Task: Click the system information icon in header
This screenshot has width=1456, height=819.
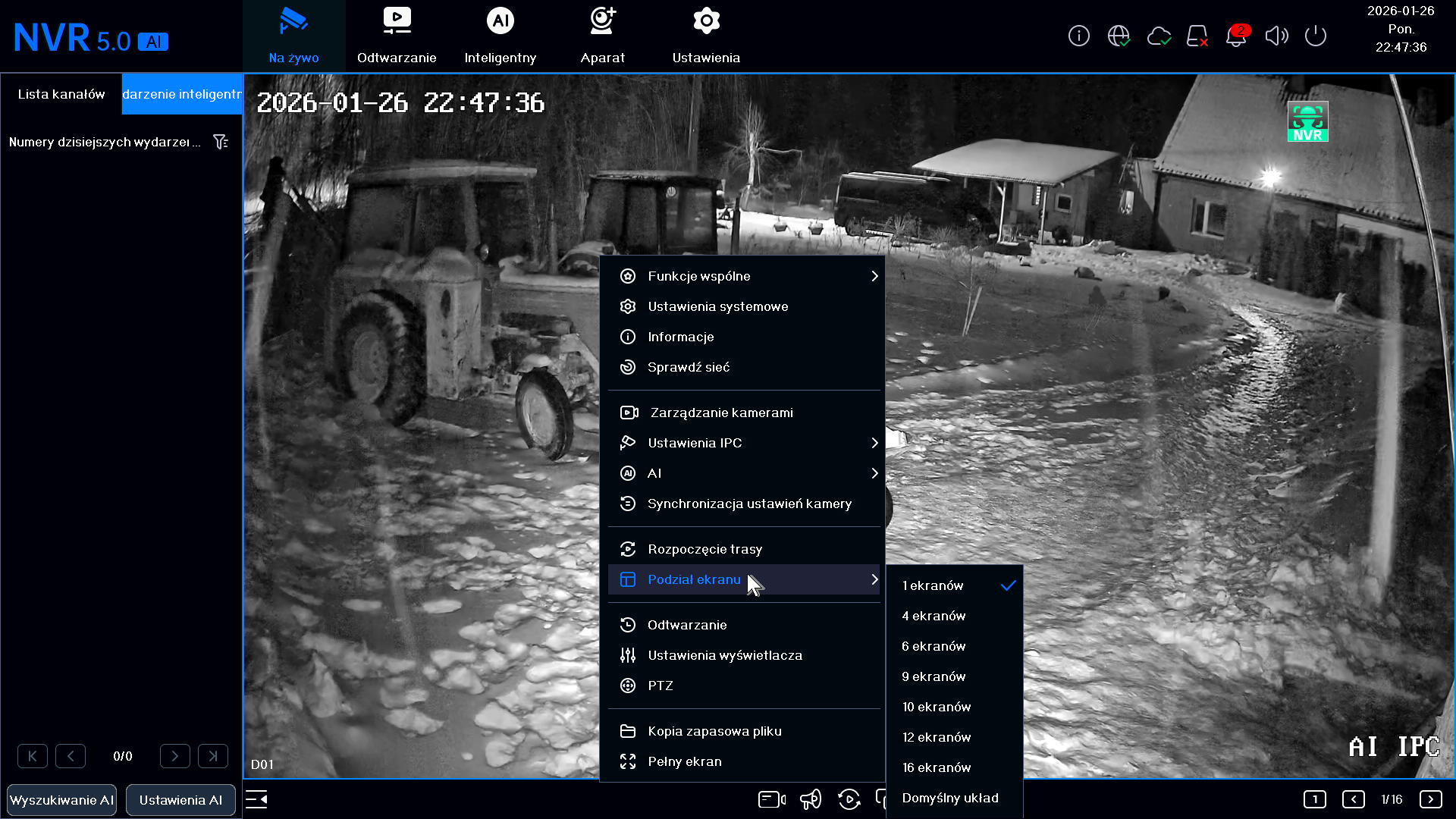Action: coord(1078,36)
